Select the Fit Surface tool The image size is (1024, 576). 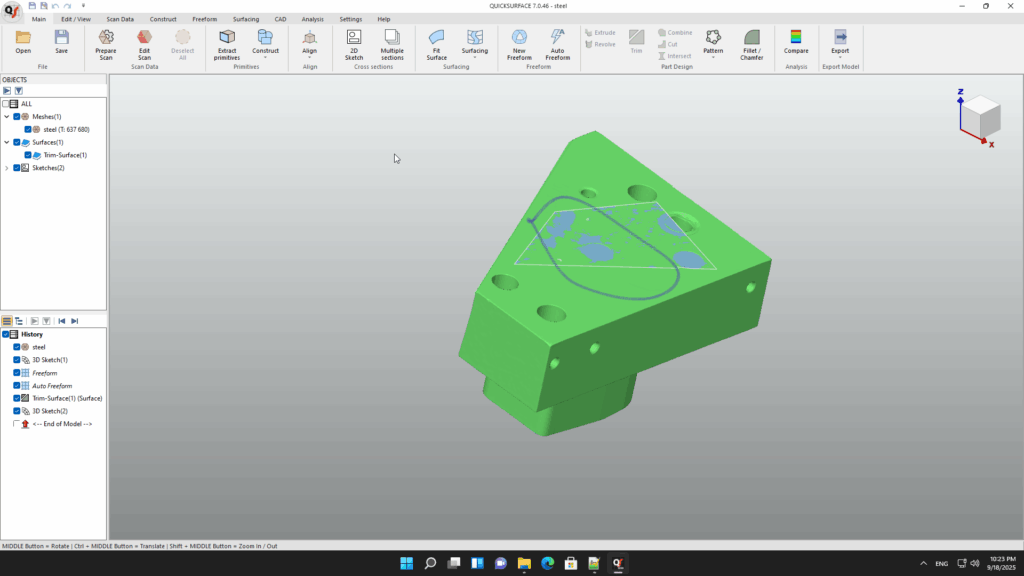pyautogui.click(x=437, y=37)
